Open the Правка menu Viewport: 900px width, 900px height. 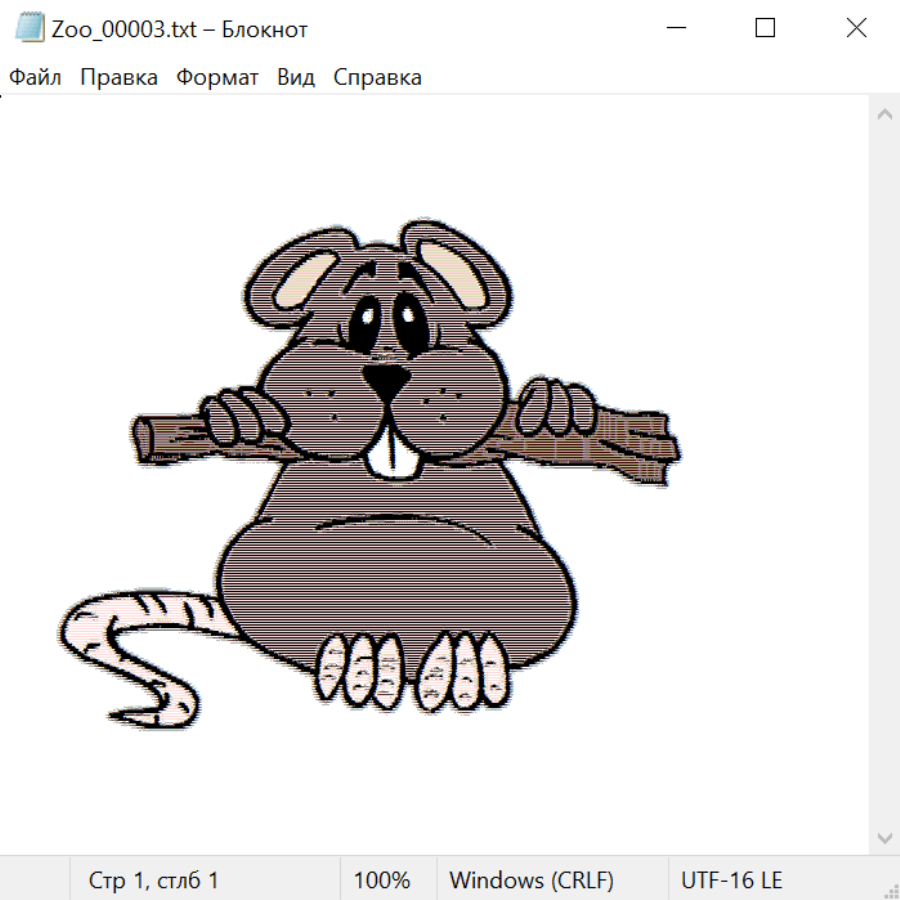pyautogui.click(x=119, y=78)
